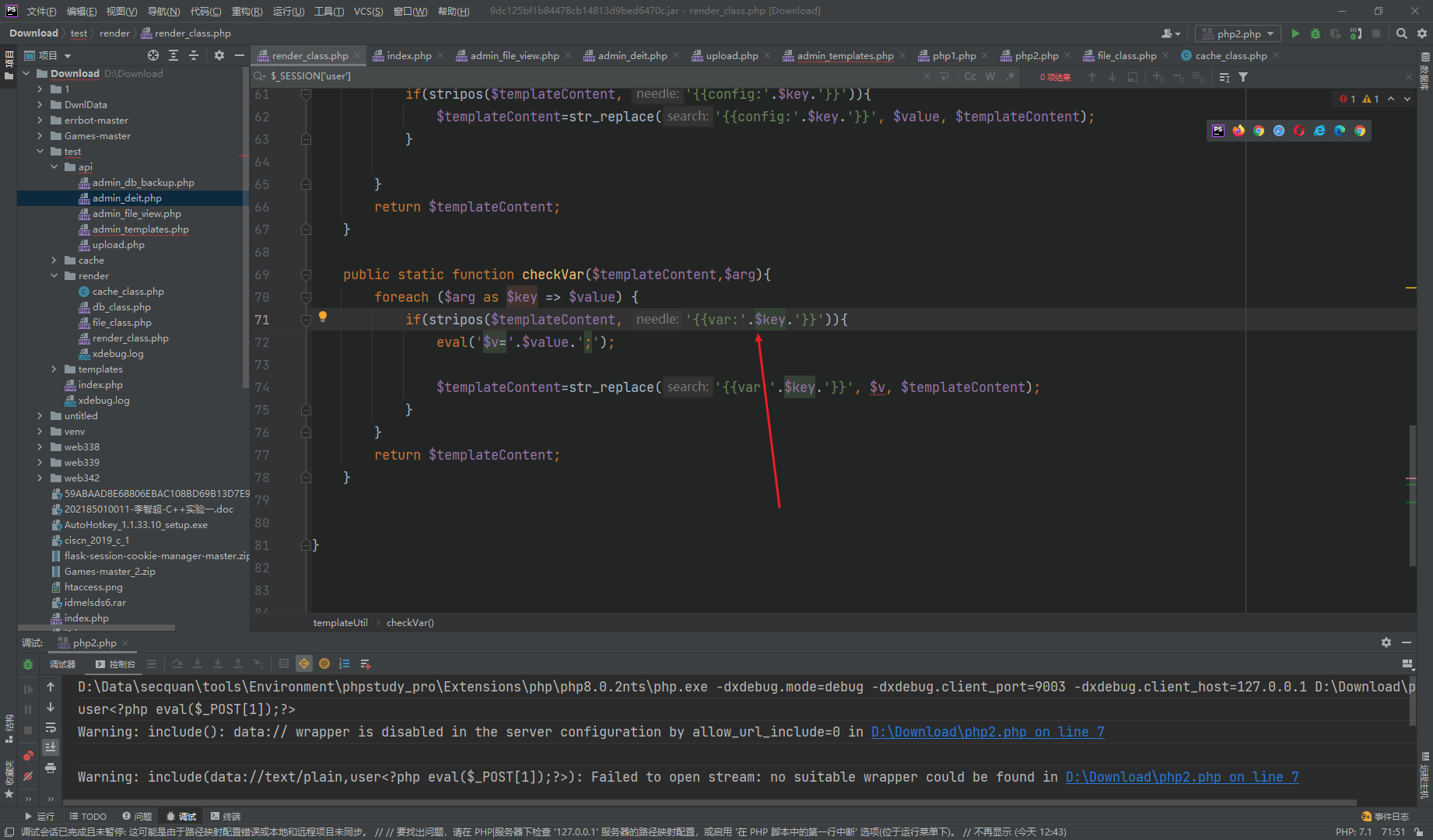Jump to next highlighted error down arrow

1407,99
